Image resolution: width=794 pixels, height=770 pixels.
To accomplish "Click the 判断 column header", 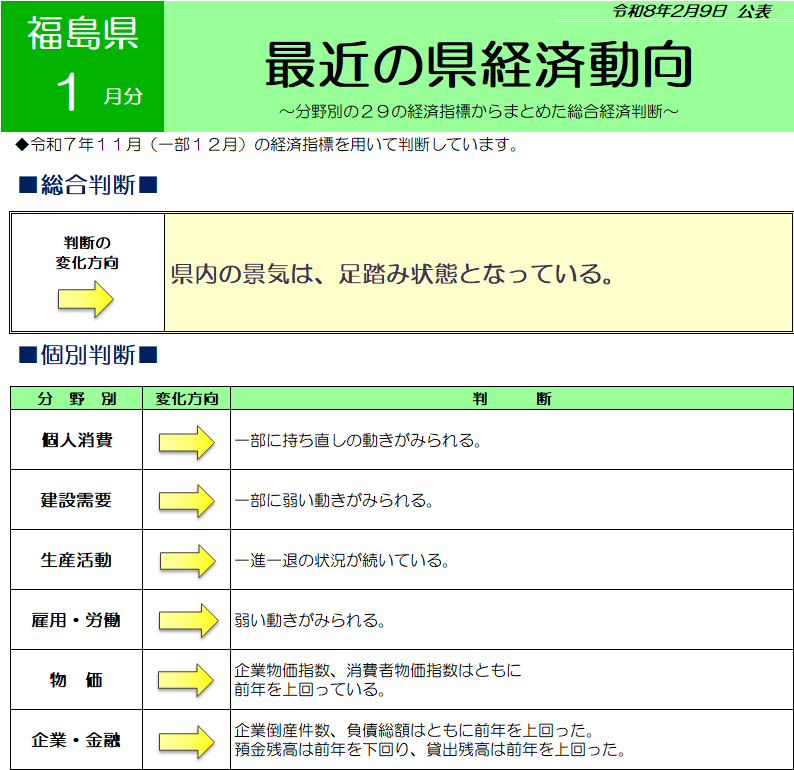I will click(x=511, y=399).
